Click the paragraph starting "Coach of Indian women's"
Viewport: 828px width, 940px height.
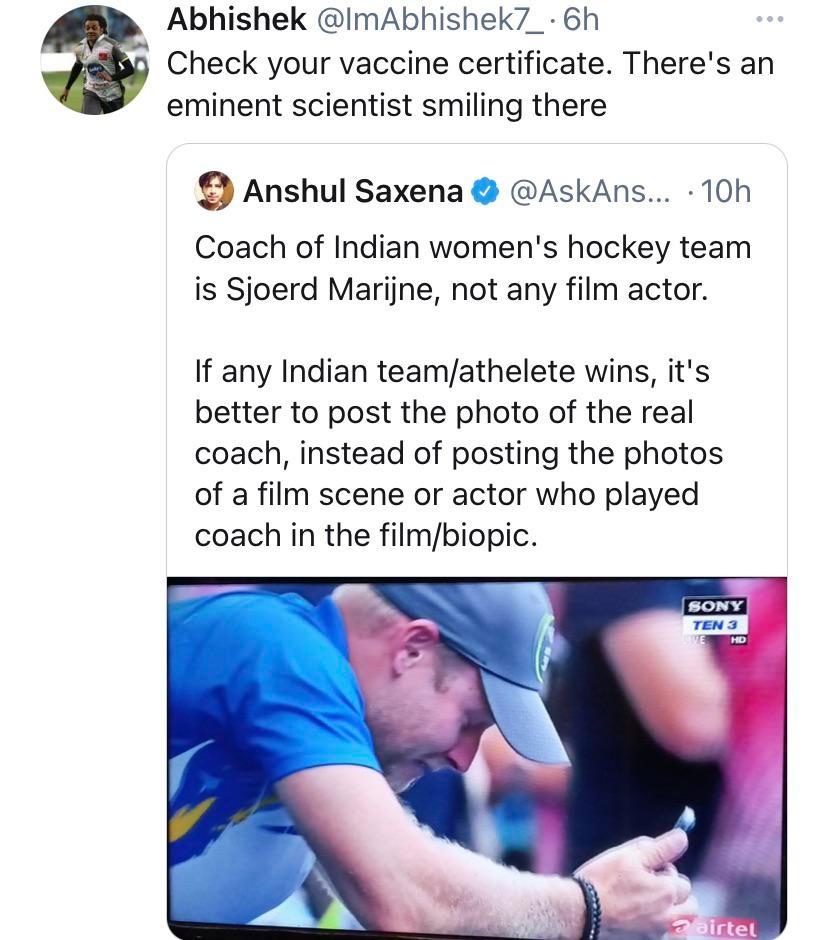point(472,269)
